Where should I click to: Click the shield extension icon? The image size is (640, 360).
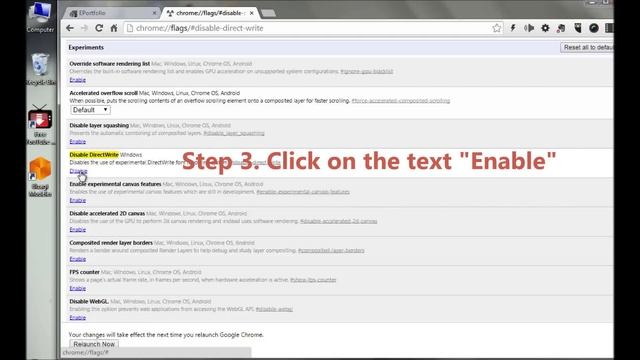[x=578, y=28]
